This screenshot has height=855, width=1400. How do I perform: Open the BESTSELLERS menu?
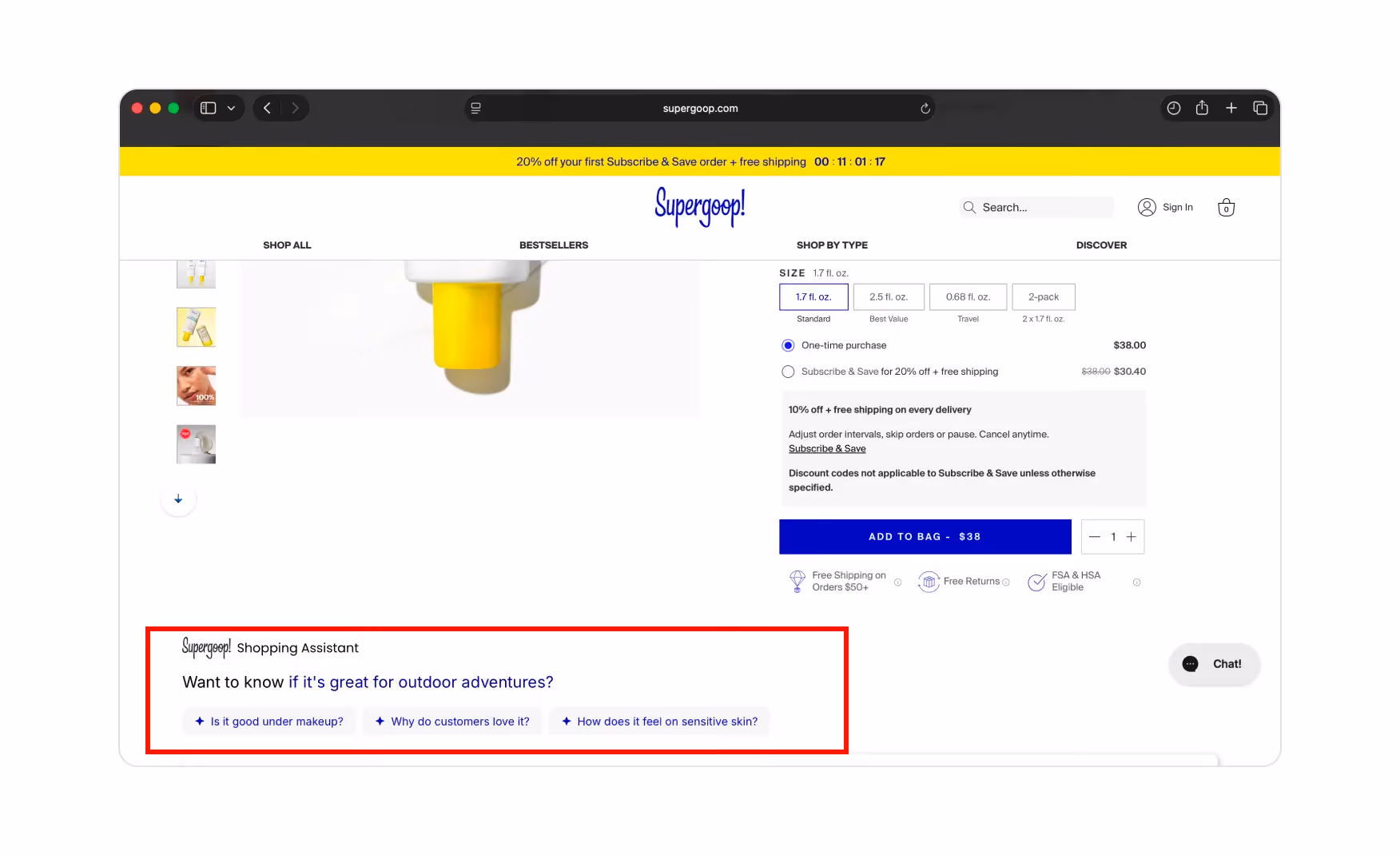click(554, 245)
